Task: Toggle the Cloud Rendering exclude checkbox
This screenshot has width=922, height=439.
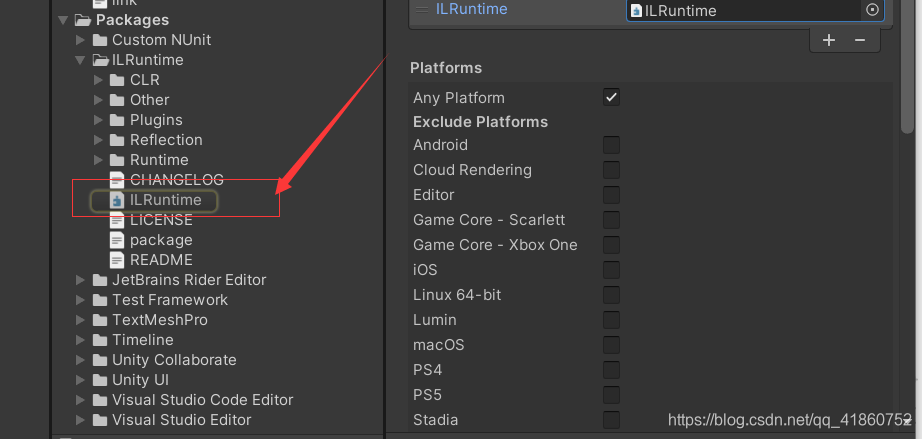Action: pos(611,170)
